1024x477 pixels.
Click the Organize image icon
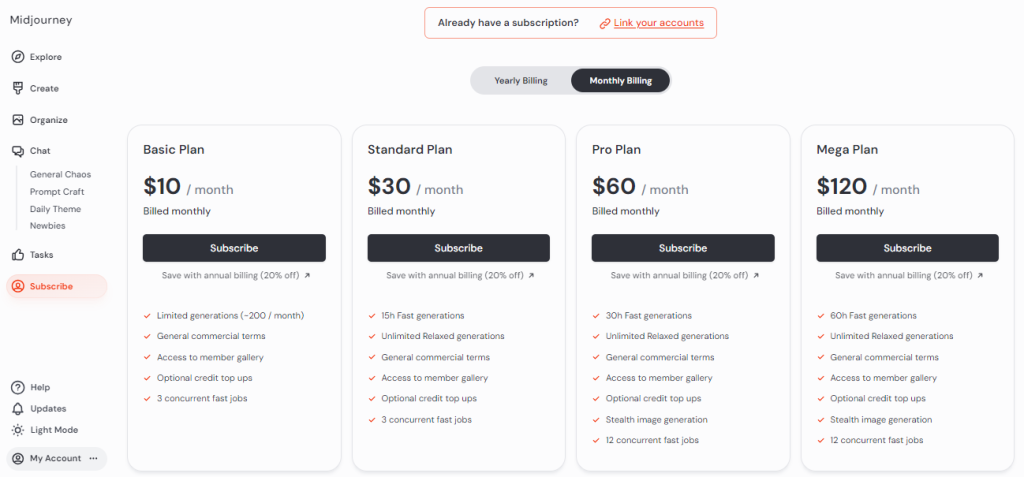18,120
